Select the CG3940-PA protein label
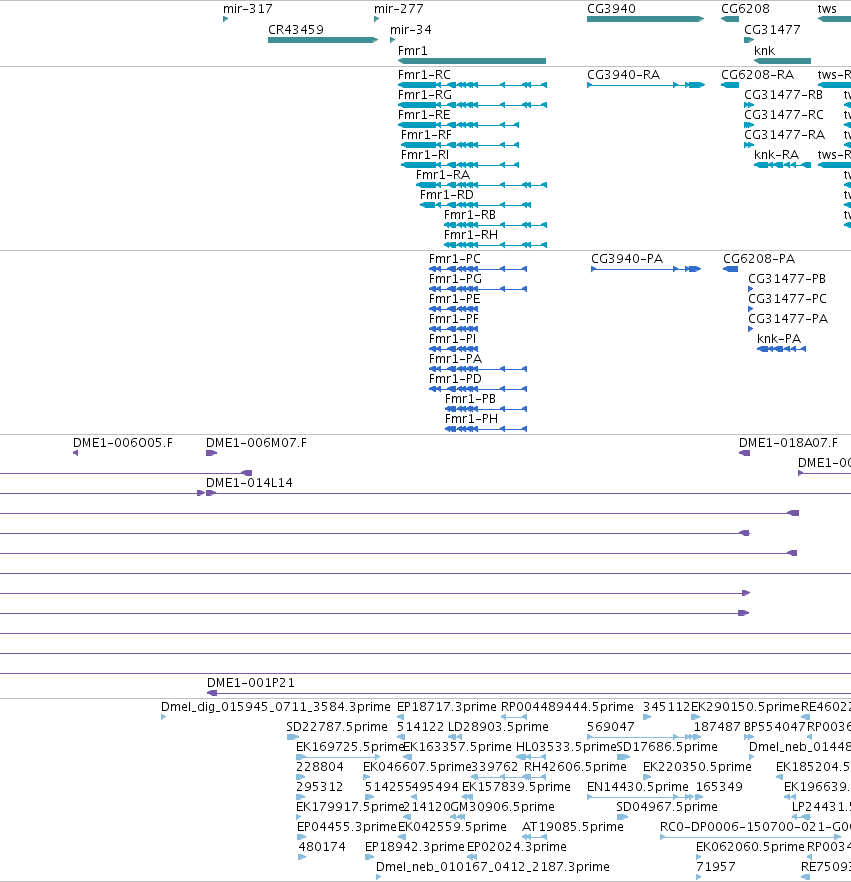The height and width of the screenshot is (882, 851). [x=627, y=259]
